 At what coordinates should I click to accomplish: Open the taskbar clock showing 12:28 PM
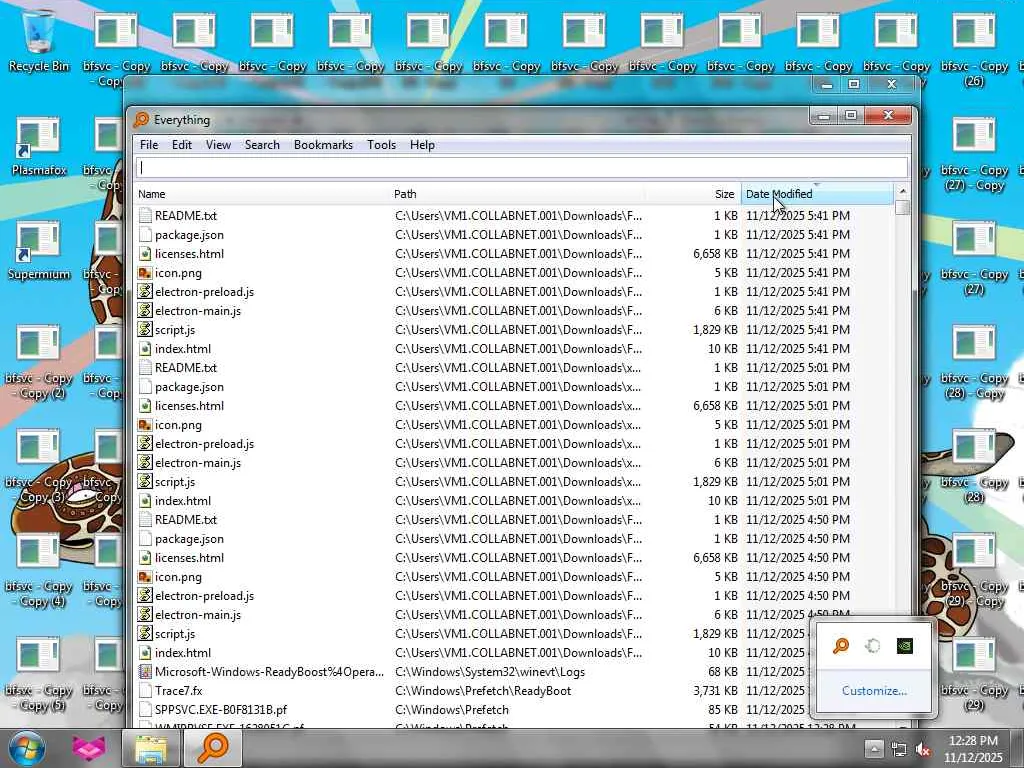tap(972, 749)
